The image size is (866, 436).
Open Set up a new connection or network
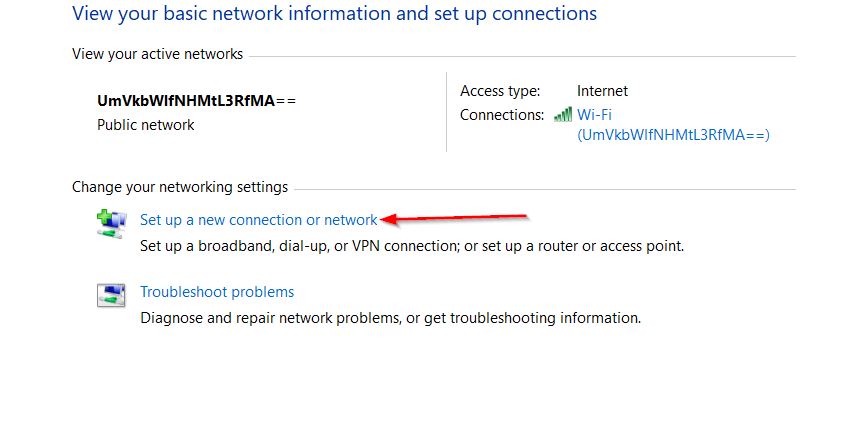pyautogui.click(x=258, y=220)
